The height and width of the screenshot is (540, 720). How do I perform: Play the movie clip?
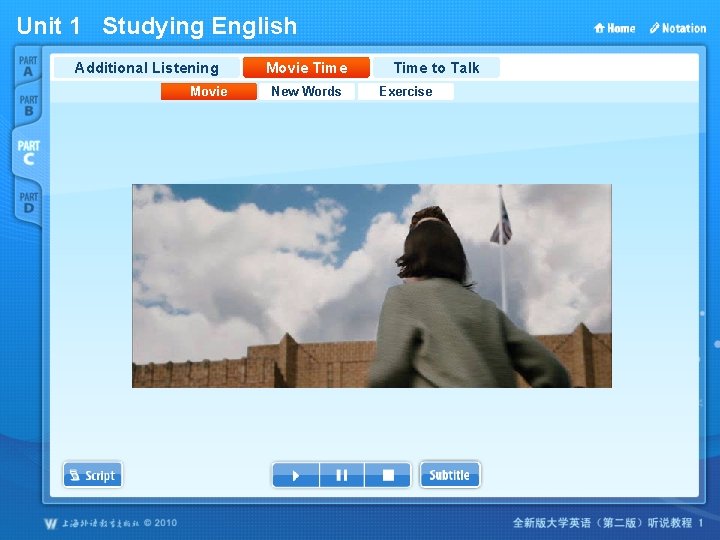click(296, 475)
